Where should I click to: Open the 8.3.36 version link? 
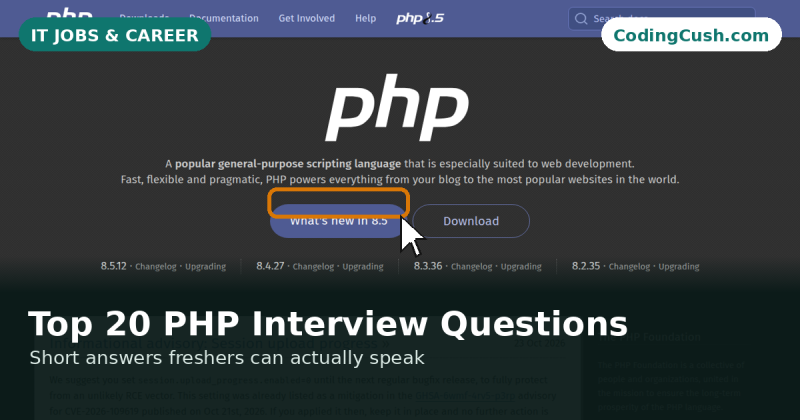428,266
